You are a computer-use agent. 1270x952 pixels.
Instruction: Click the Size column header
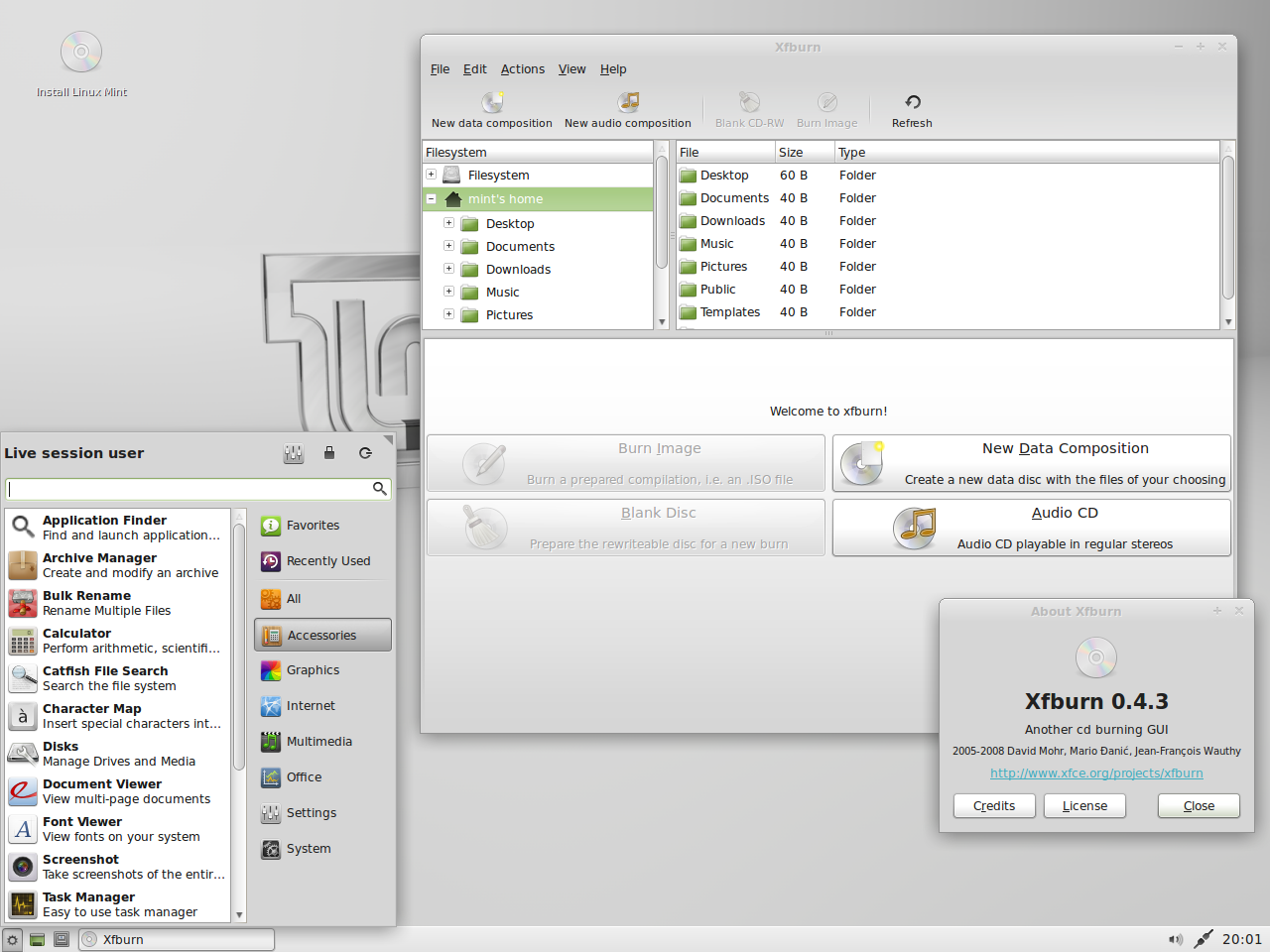[805, 152]
